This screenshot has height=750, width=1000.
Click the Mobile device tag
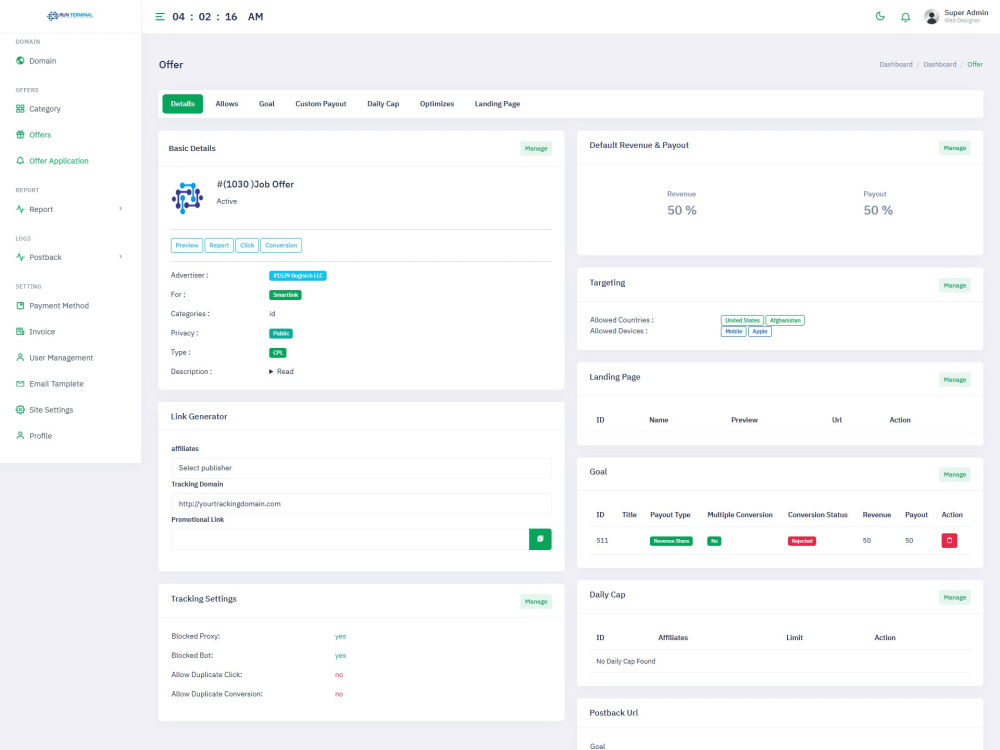point(733,332)
